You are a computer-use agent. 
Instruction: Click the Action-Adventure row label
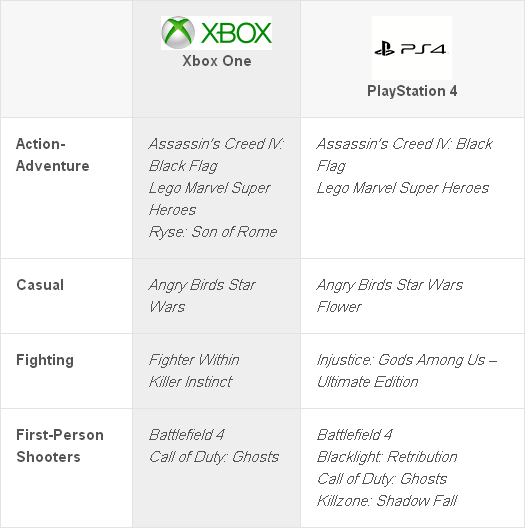click(x=53, y=155)
